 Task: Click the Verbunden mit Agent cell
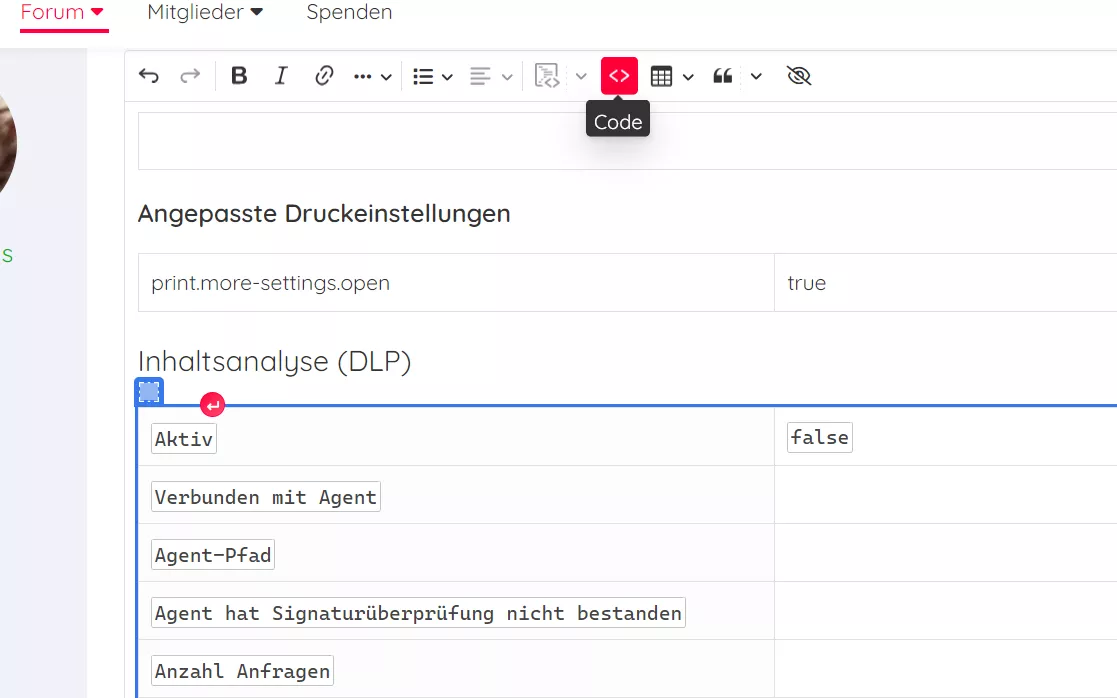tap(456, 496)
